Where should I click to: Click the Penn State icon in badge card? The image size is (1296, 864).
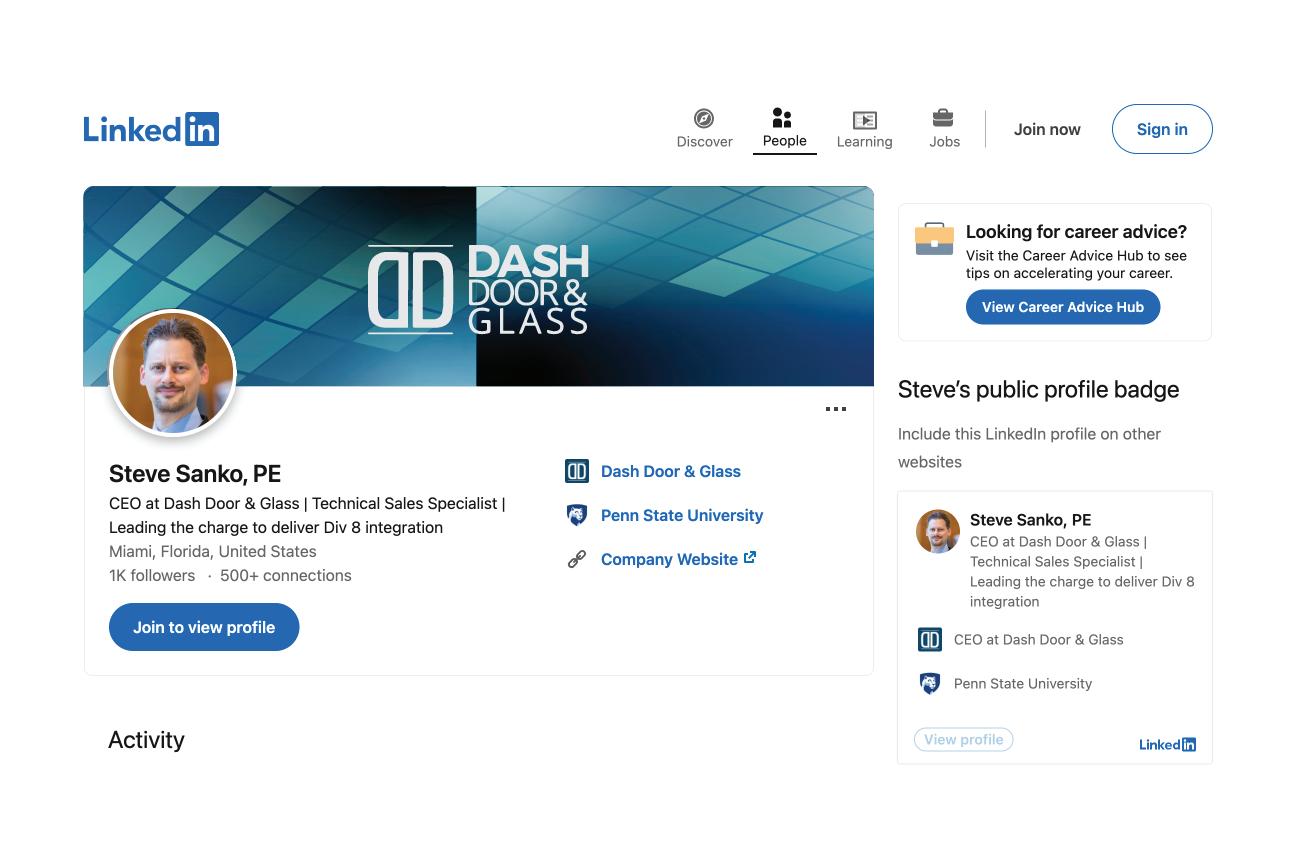930,683
